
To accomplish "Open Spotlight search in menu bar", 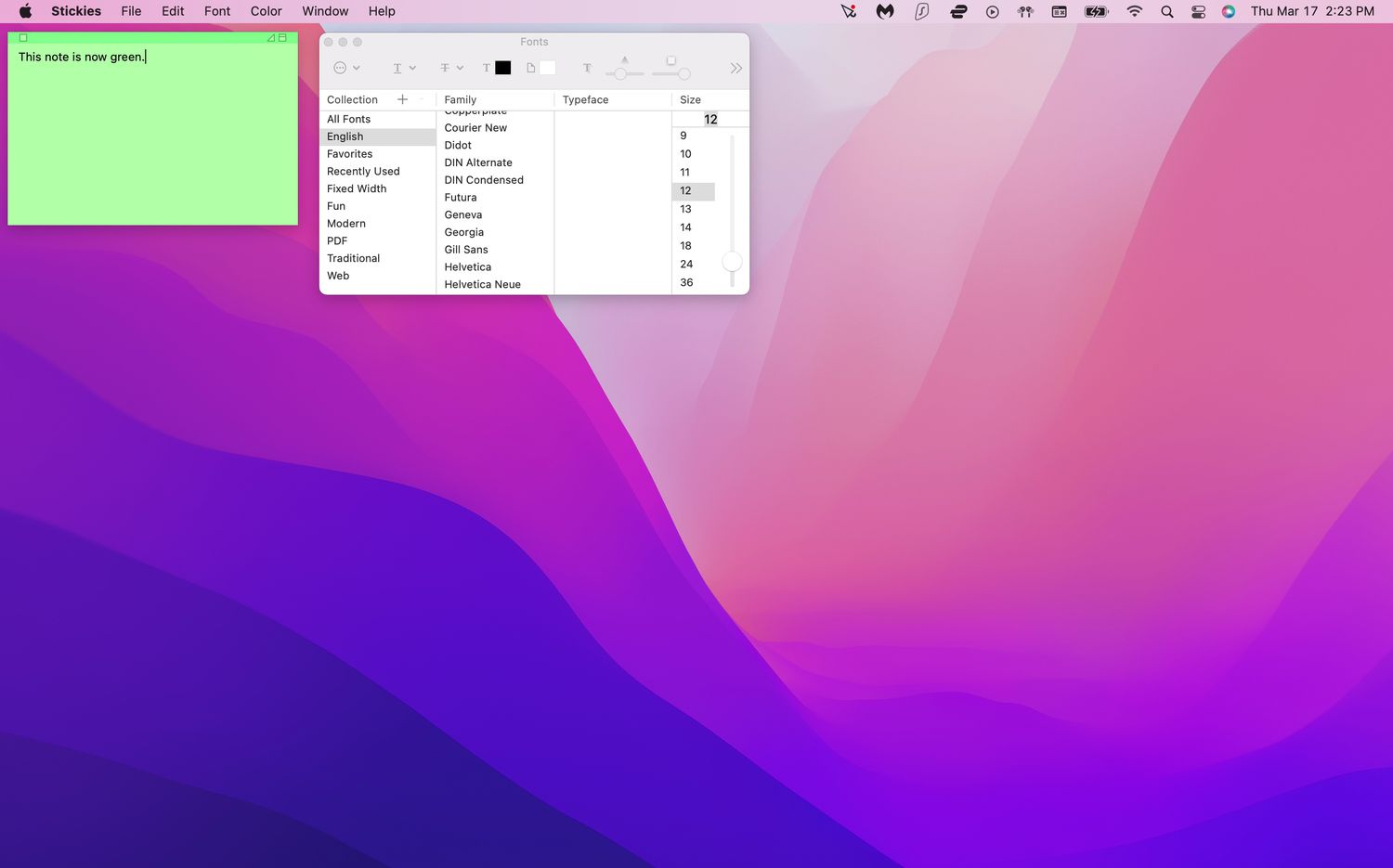I will 1166,11.
